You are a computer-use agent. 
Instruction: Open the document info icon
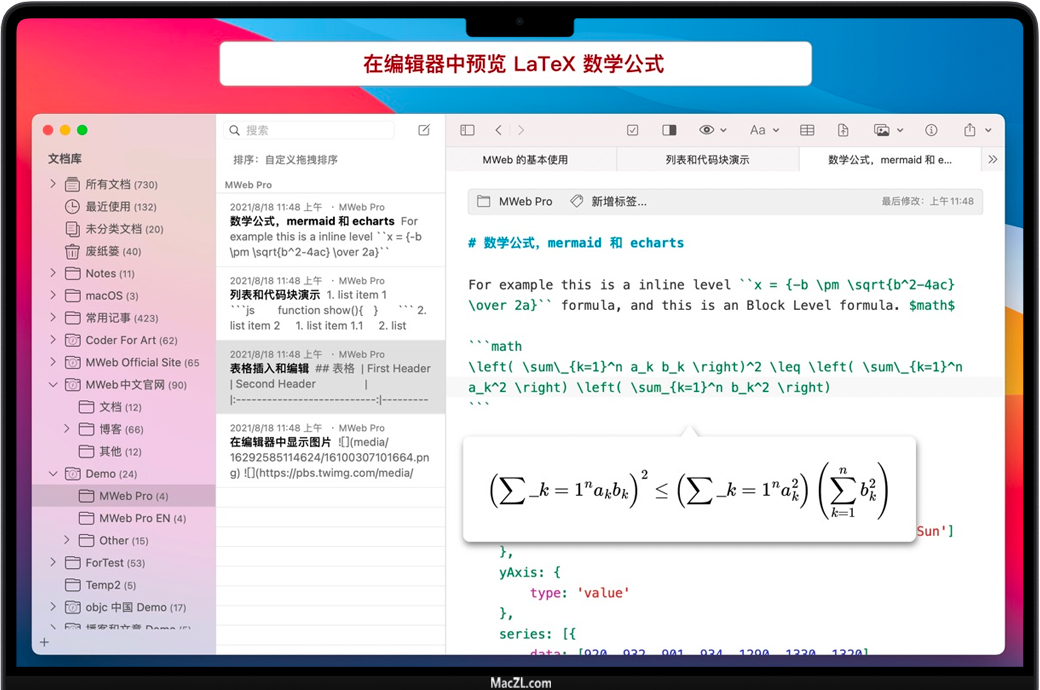[x=931, y=130]
